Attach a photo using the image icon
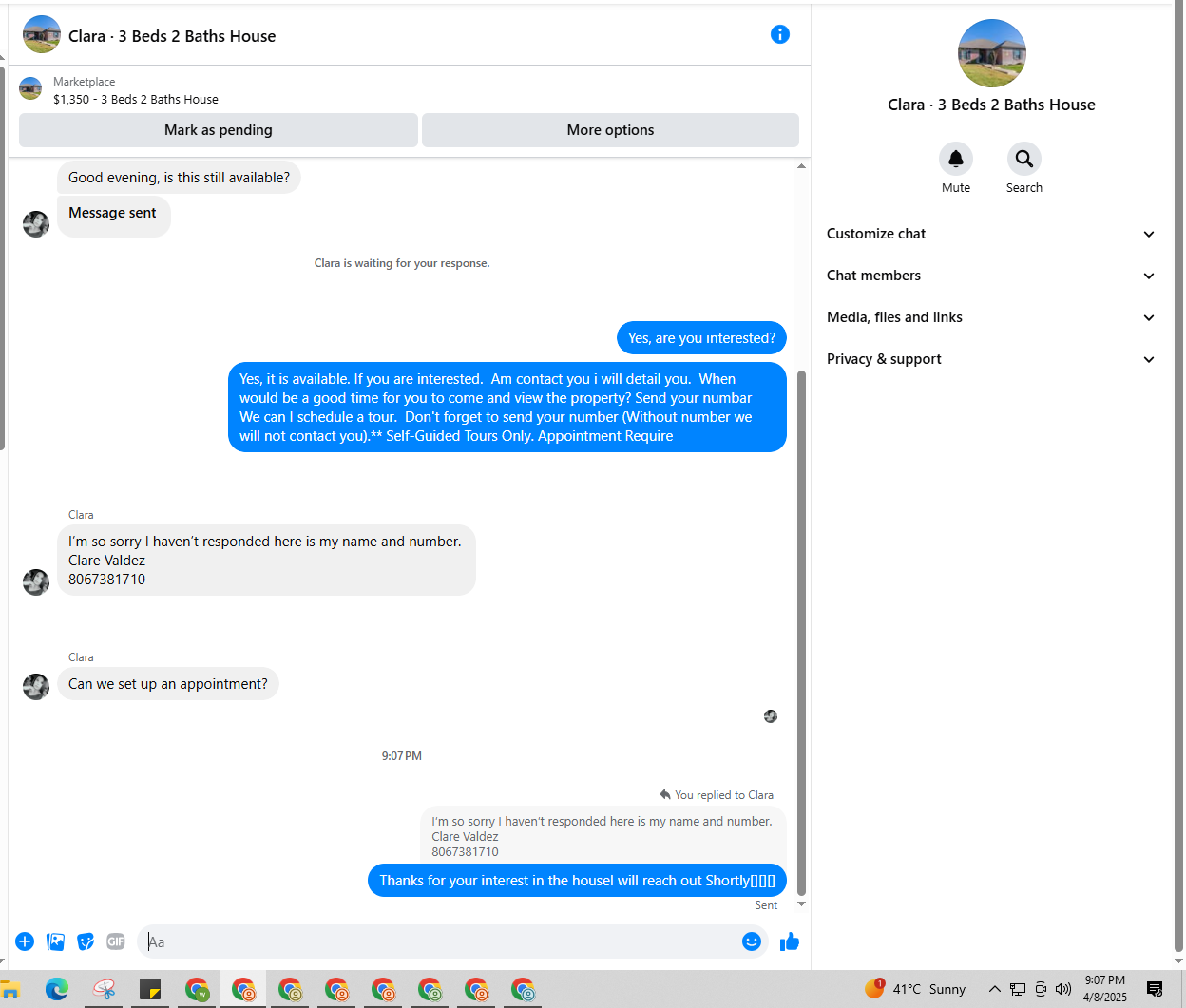 click(x=56, y=941)
